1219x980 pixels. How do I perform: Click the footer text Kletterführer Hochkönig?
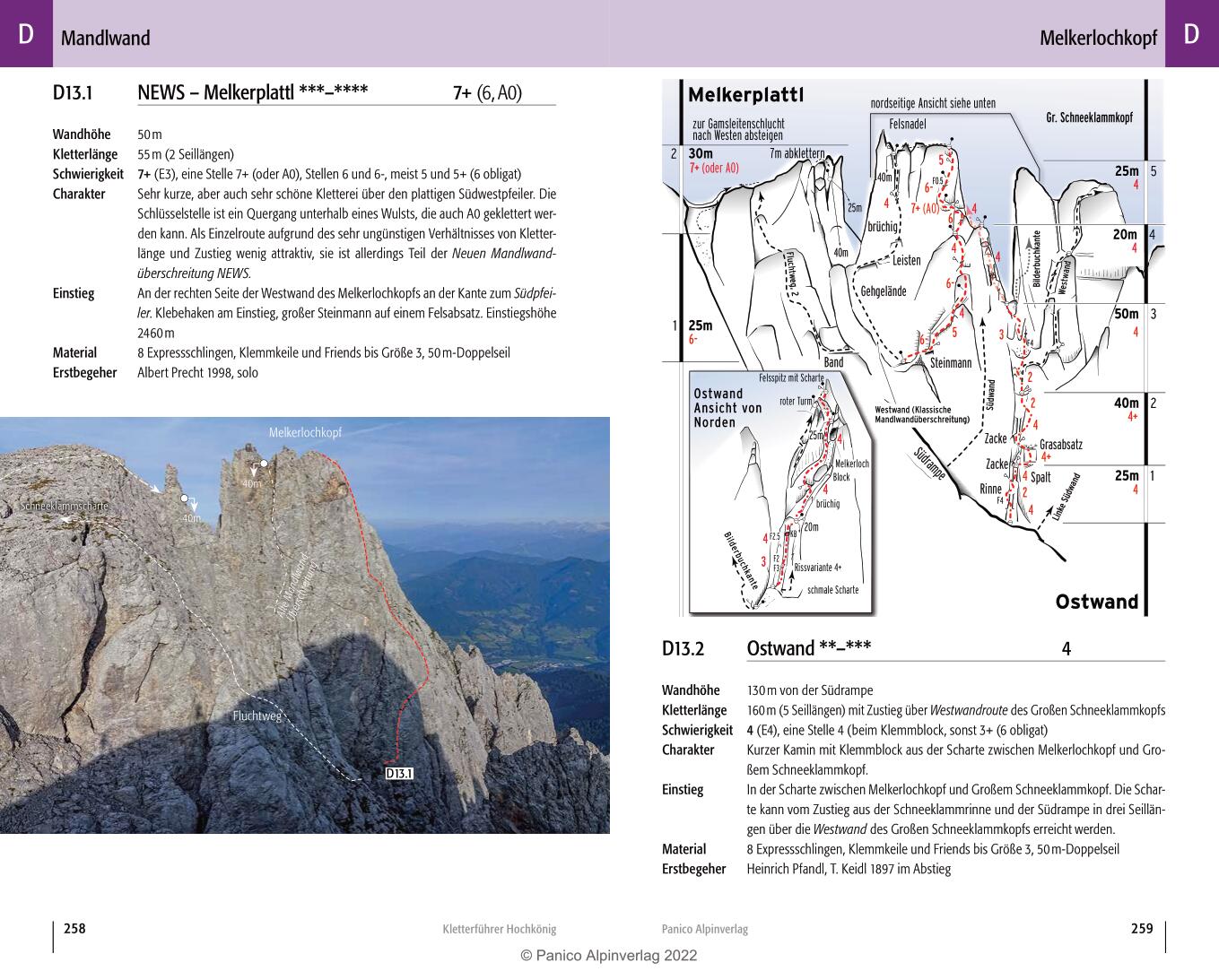tap(500, 930)
